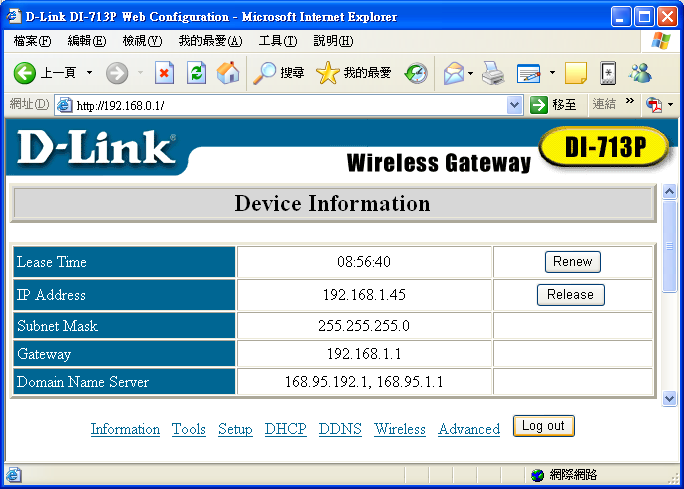Open the DHCP link
Screen dimensions: 684x489
pos(285,429)
